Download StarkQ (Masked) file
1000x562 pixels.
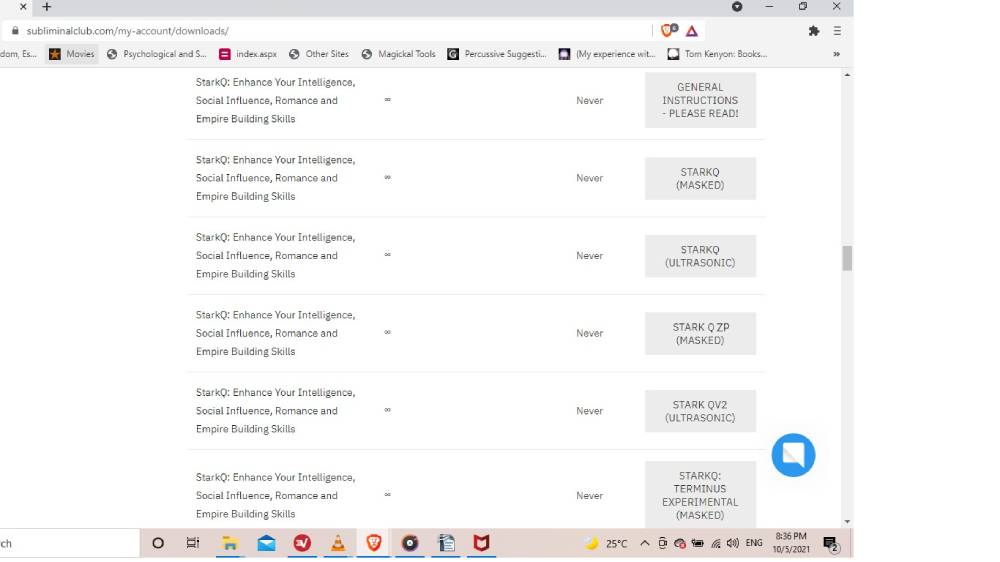700,179
